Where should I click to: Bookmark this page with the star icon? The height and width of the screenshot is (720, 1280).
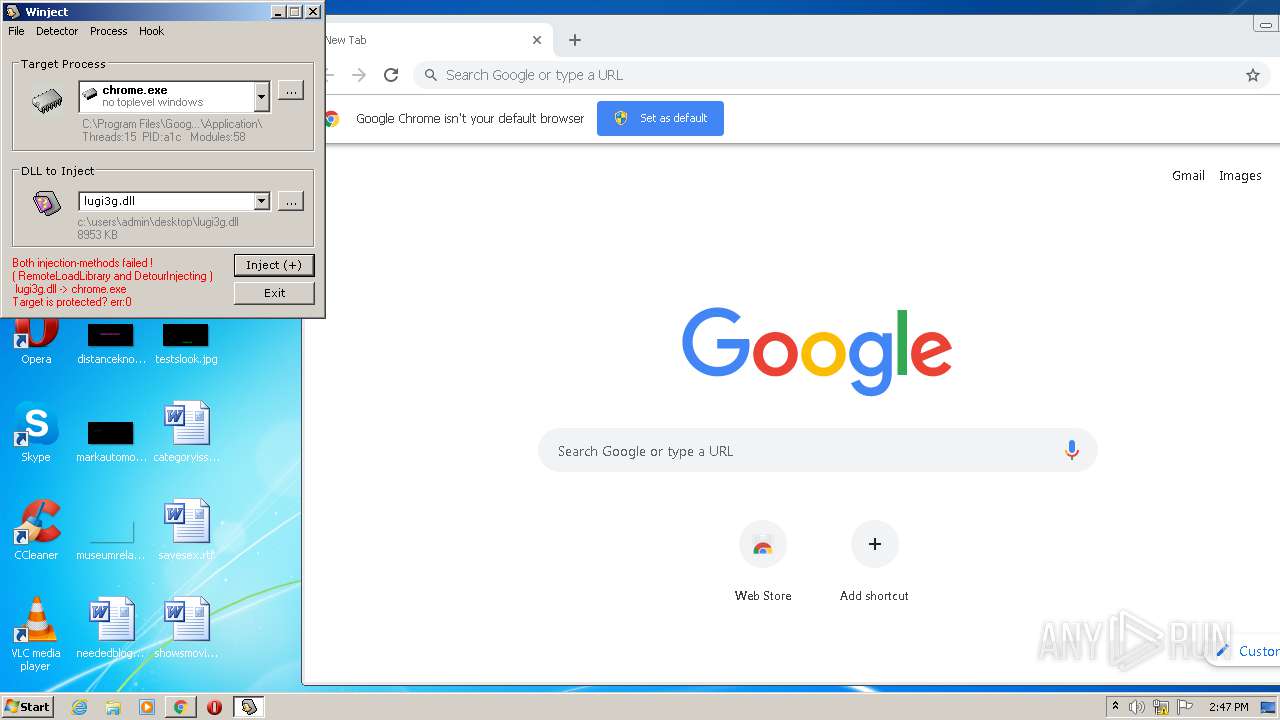(1252, 75)
